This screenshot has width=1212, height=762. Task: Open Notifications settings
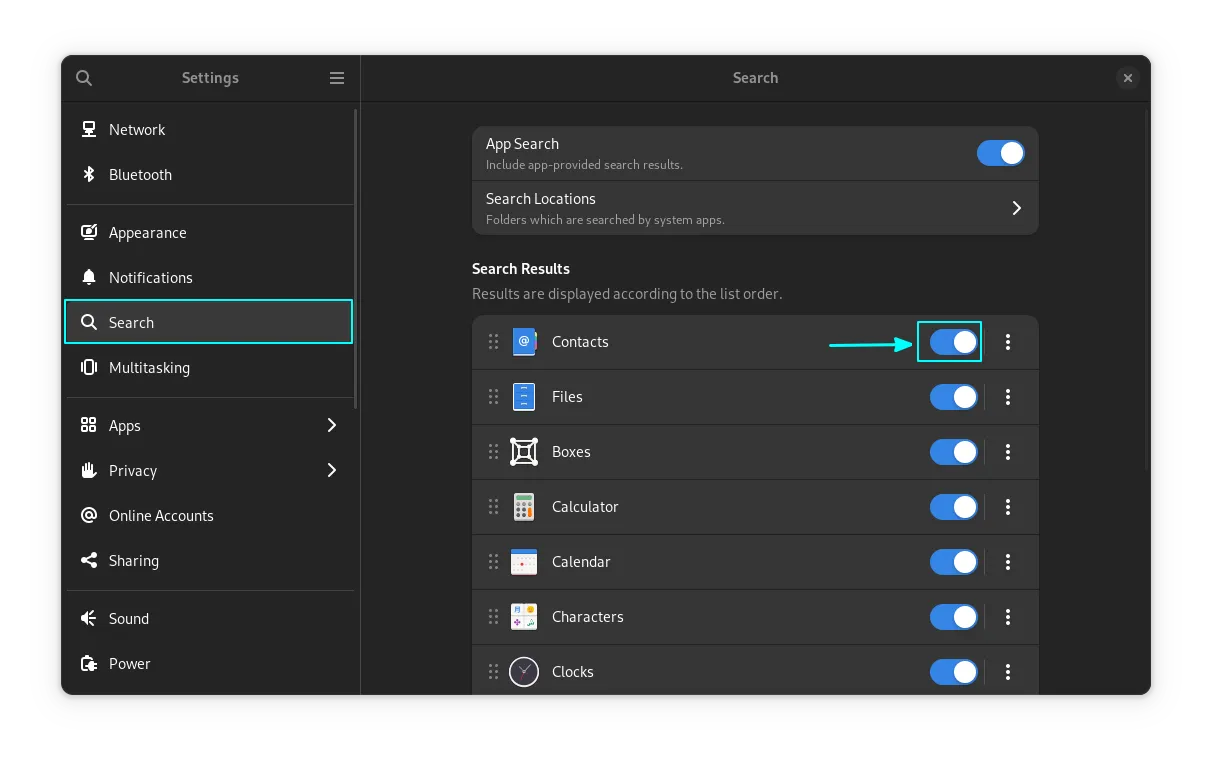[150, 278]
